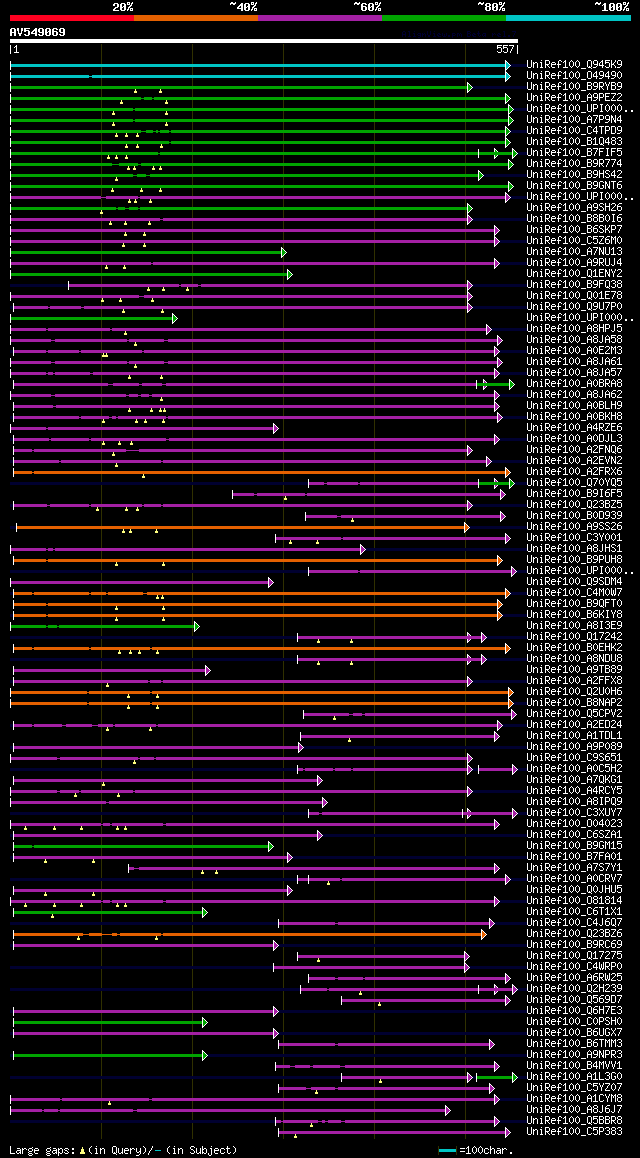Screen dimensions: 640x1158
Task: Click the purple 40–60% identity legend segment
Action: click(x=320, y=17)
